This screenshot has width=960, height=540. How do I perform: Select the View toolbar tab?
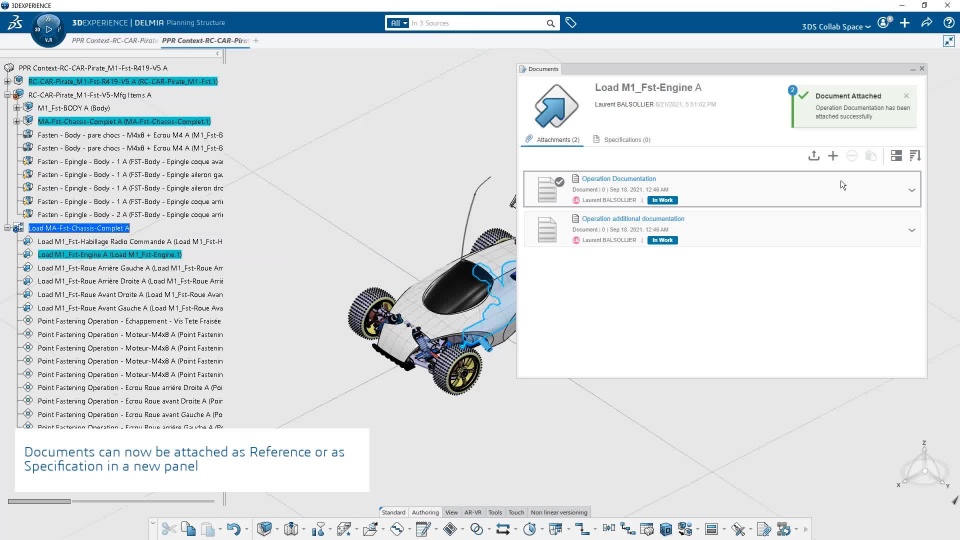coord(451,512)
